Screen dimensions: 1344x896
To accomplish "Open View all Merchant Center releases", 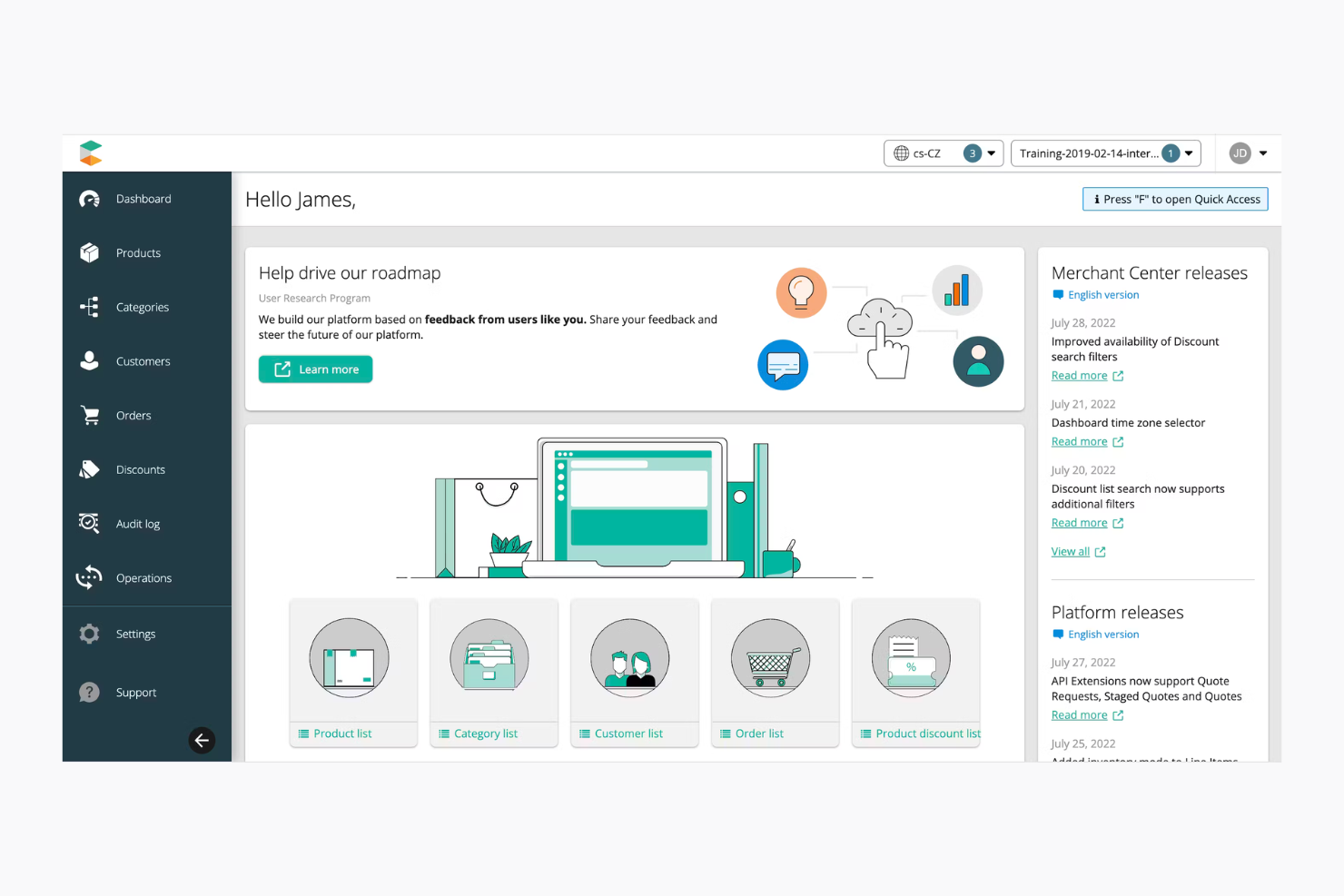I will click(1072, 551).
